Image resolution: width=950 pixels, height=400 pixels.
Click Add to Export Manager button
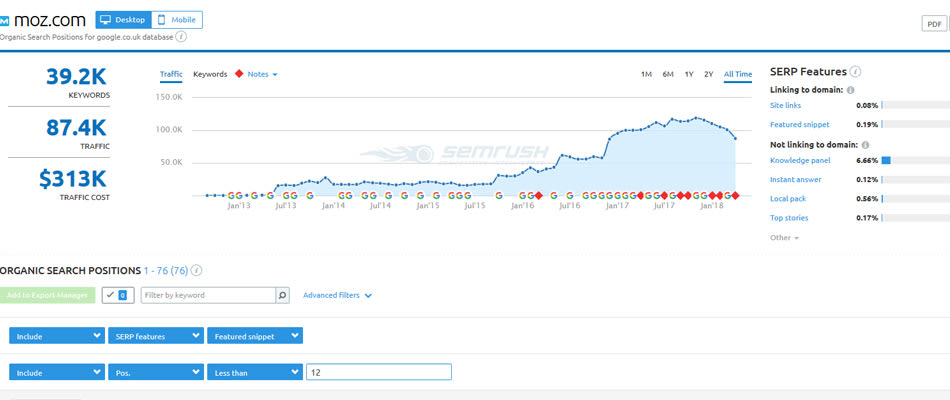[48, 295]
